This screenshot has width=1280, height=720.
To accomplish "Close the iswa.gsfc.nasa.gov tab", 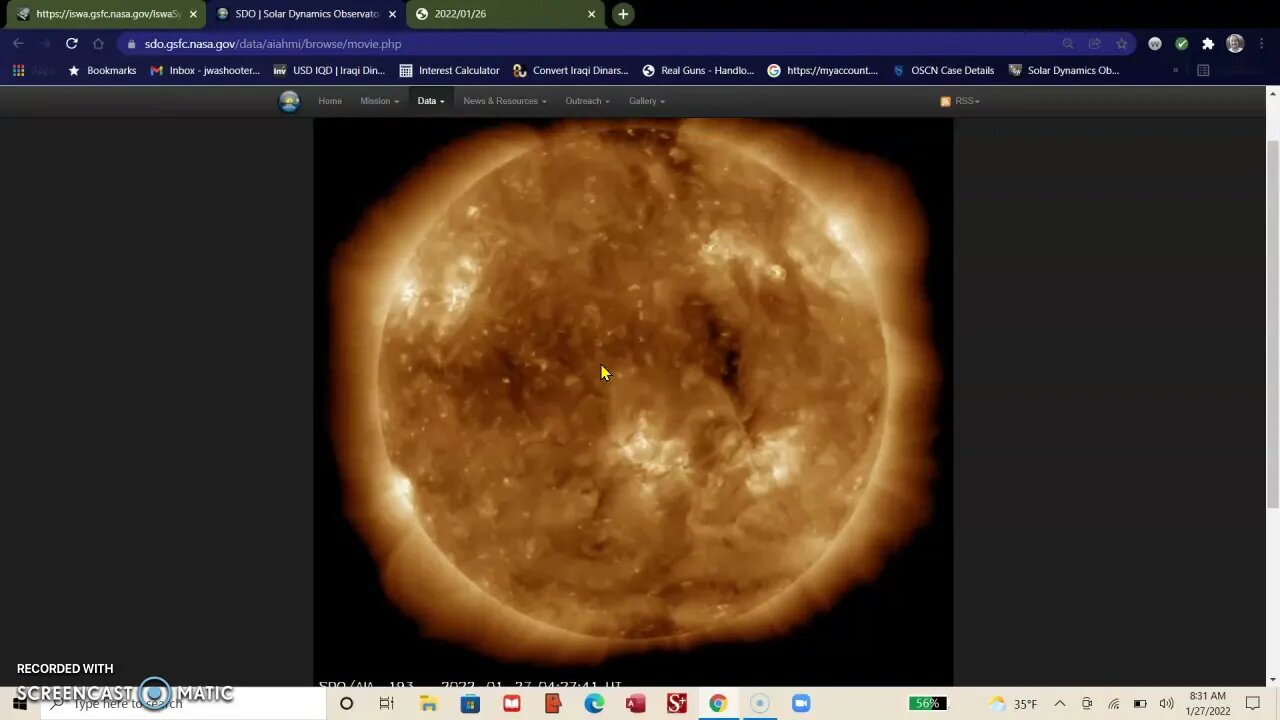I will 193,14.
